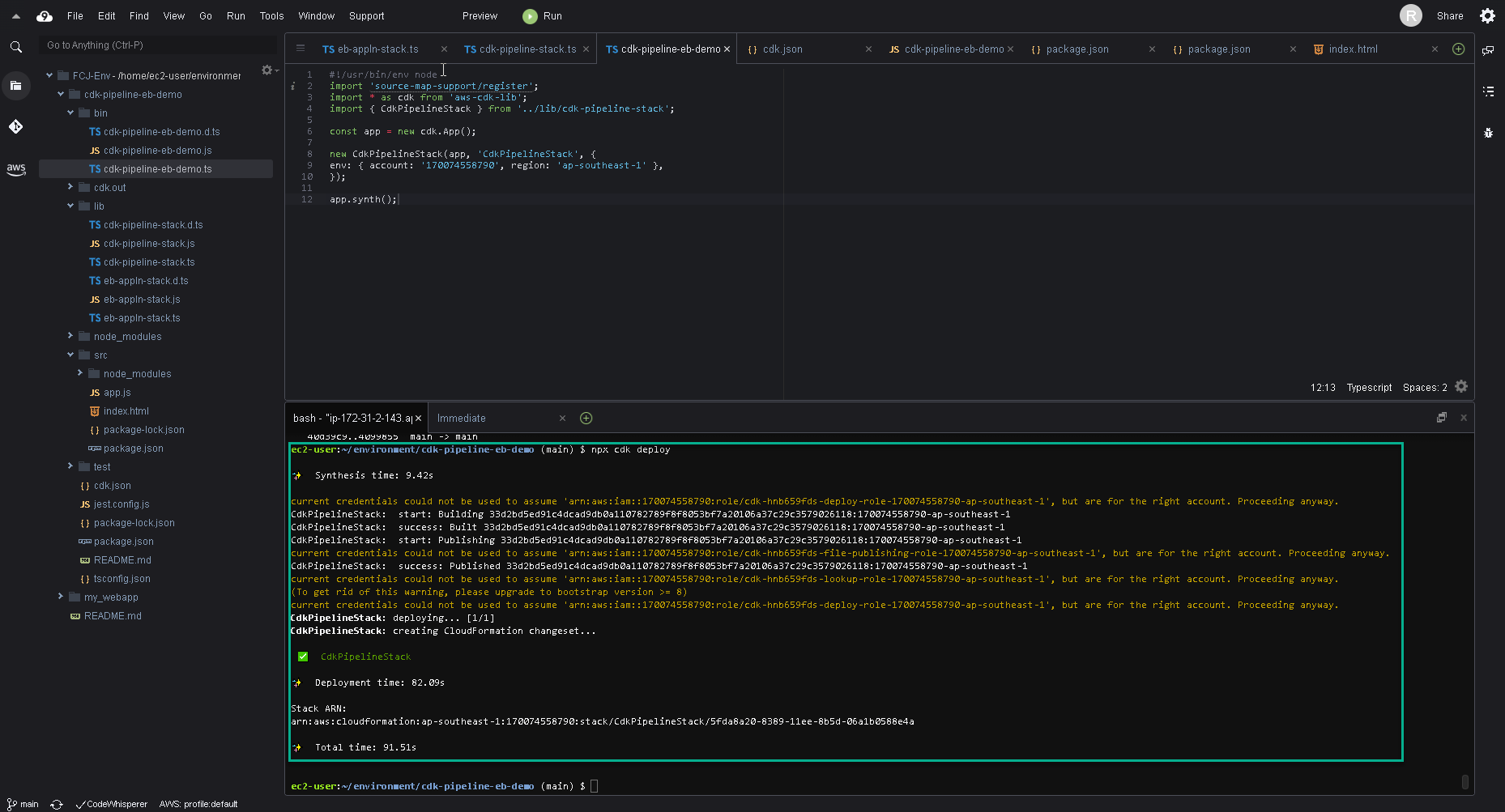The width and height of the screenshot is (1505, 812).
Task: Open the file tree settings gear
Action: click(267, 70)
